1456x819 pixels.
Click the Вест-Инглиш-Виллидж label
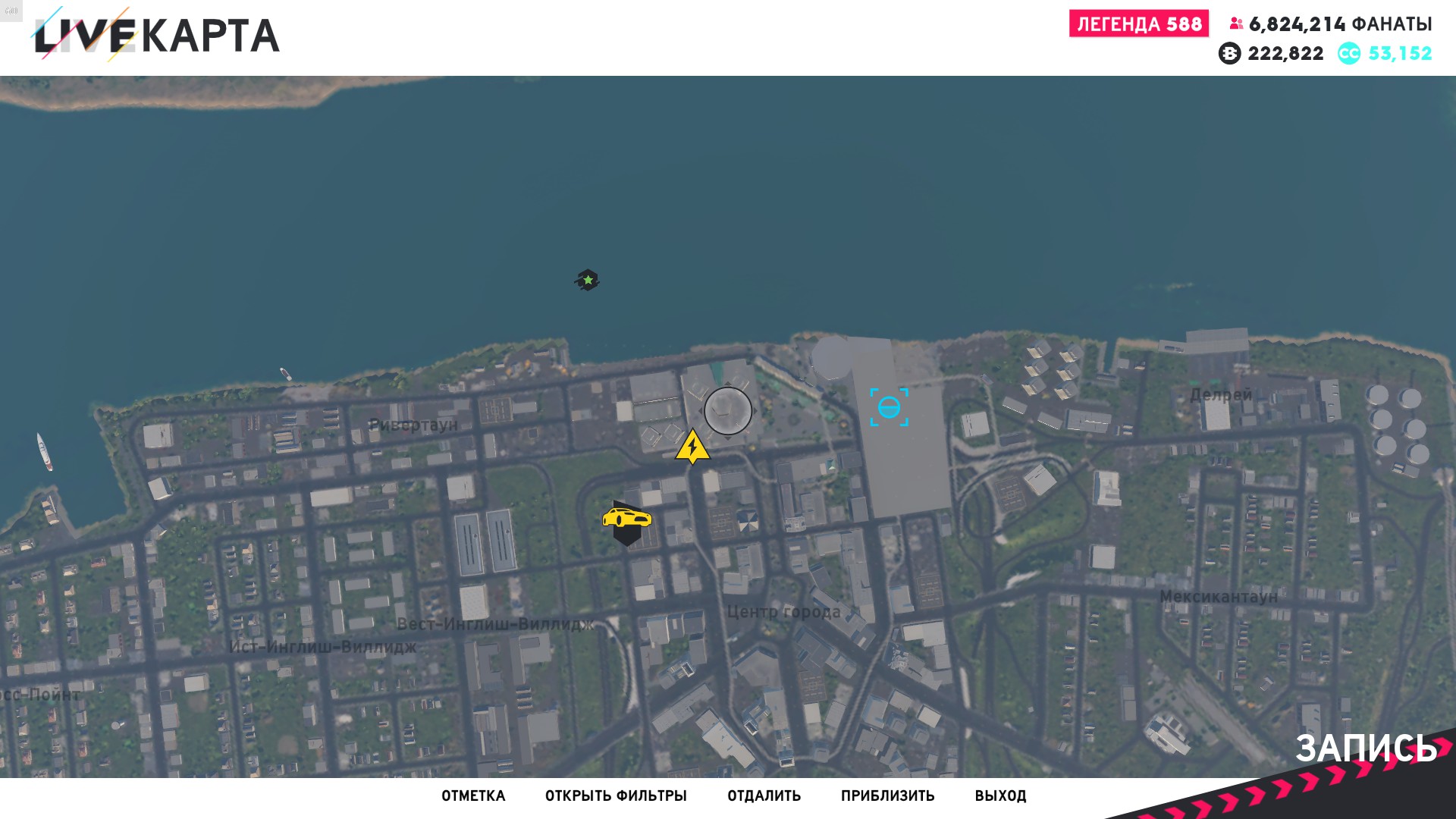tap(495, 625)
